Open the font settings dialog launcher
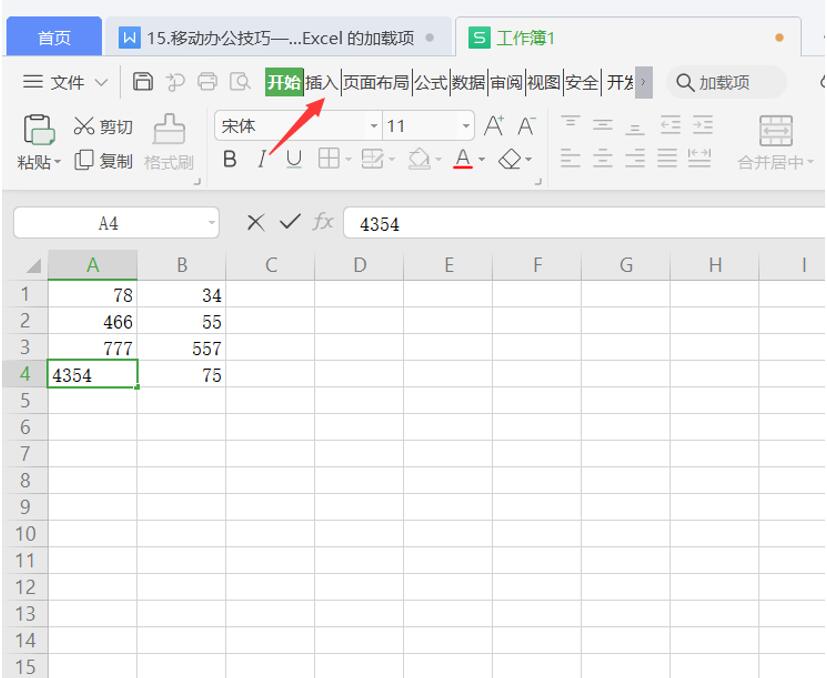This screenshot has height=678, width=827. pos(538,182)
